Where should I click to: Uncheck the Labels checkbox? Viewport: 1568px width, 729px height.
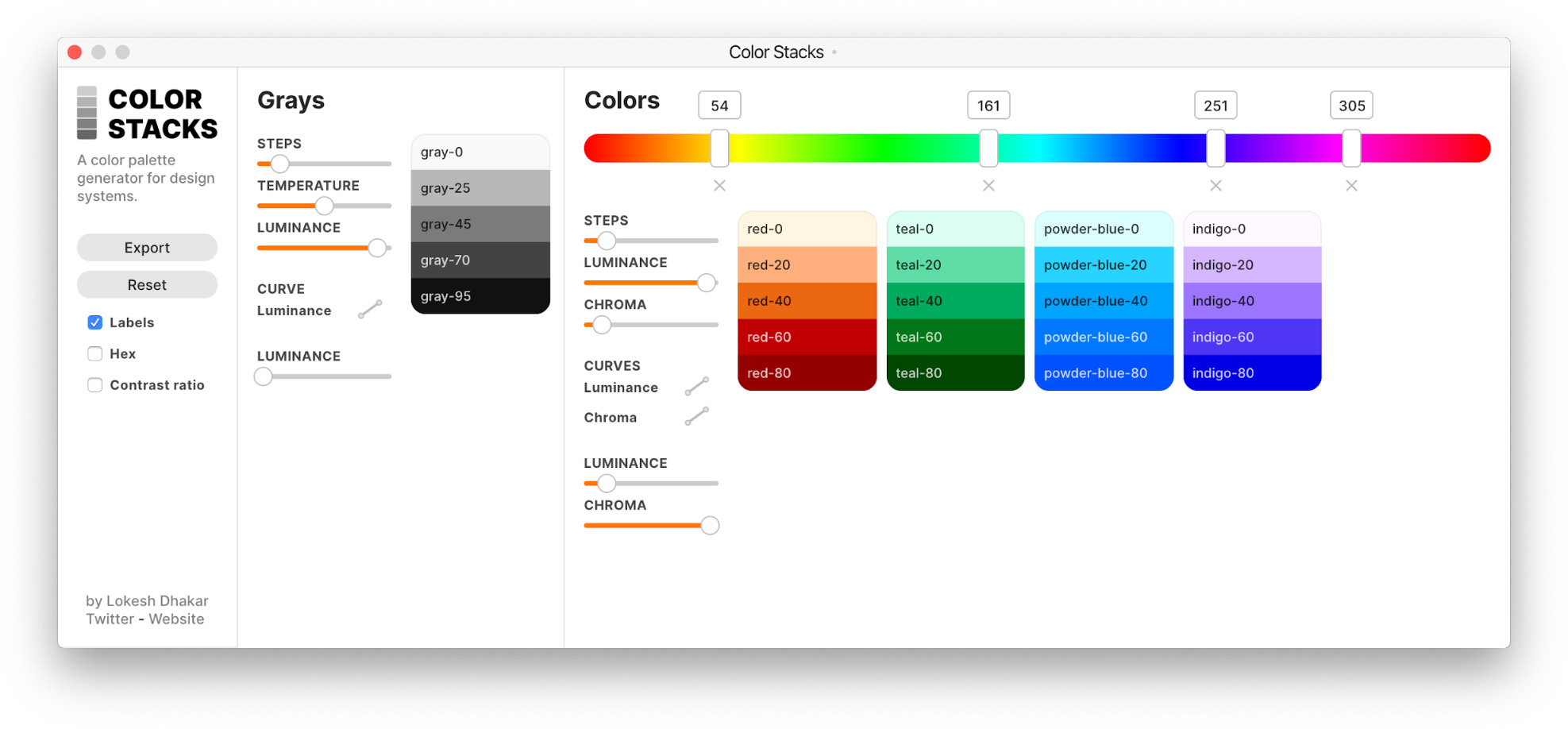tap(95, 322)
